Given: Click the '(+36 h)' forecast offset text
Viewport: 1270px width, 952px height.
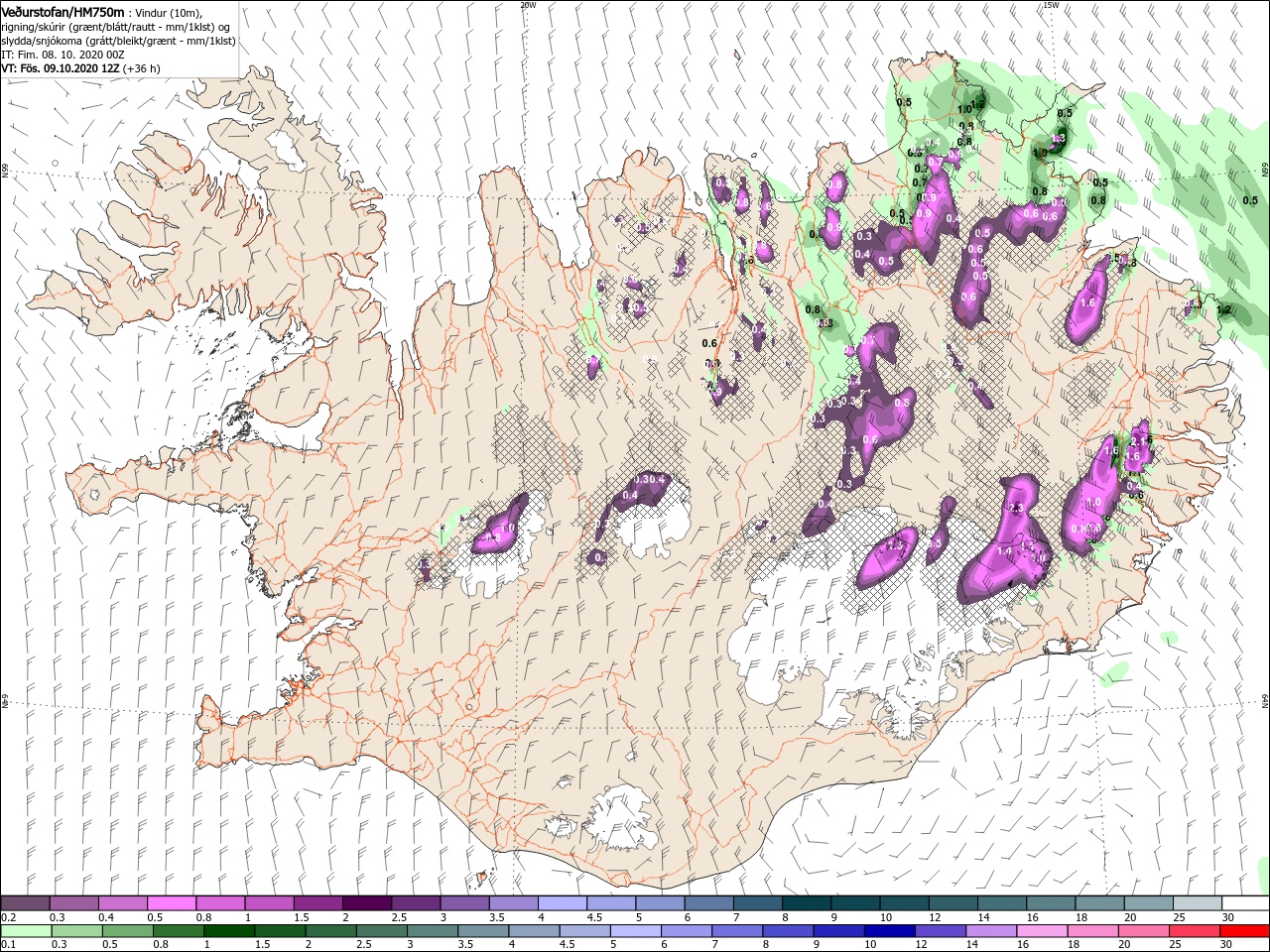Looking at the screenshot, I should (142, 68).
